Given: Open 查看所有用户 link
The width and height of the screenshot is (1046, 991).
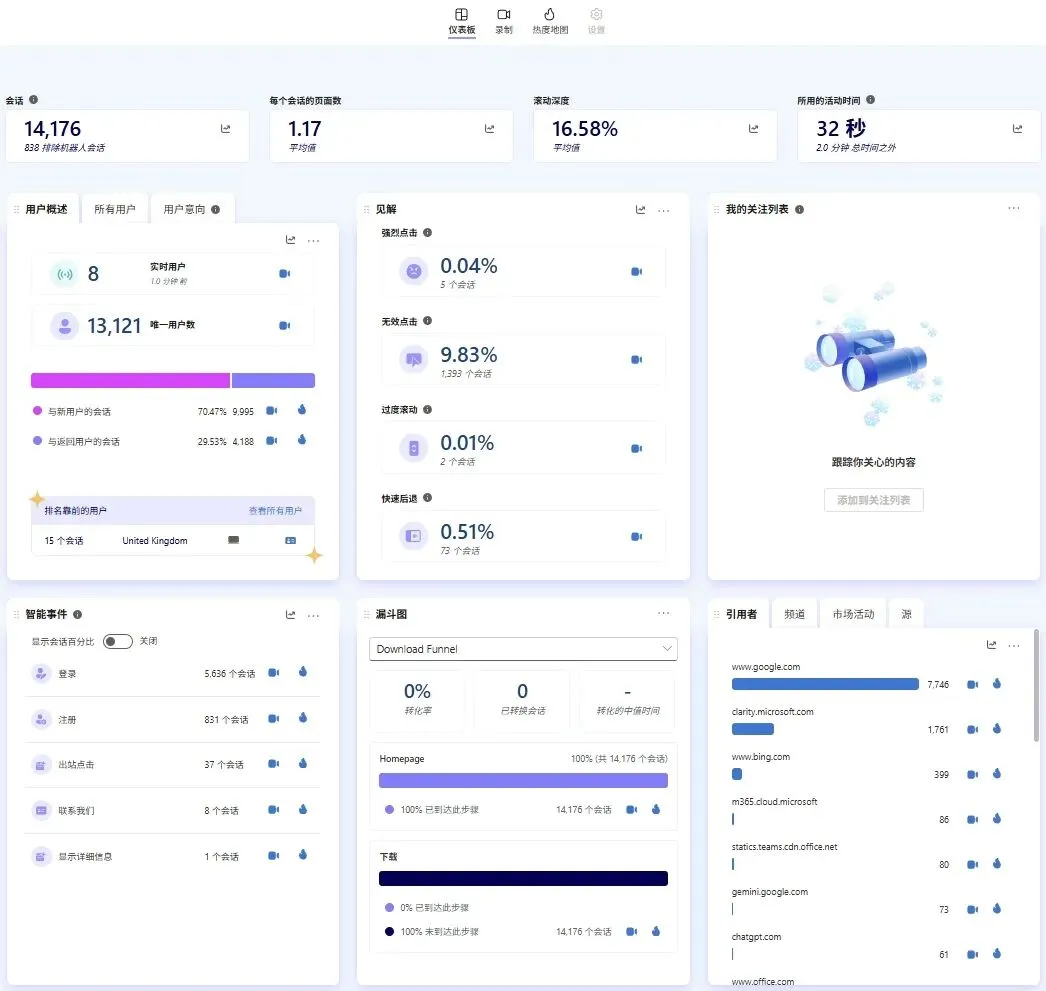Looking at the screenshot, I should (275, 511).
